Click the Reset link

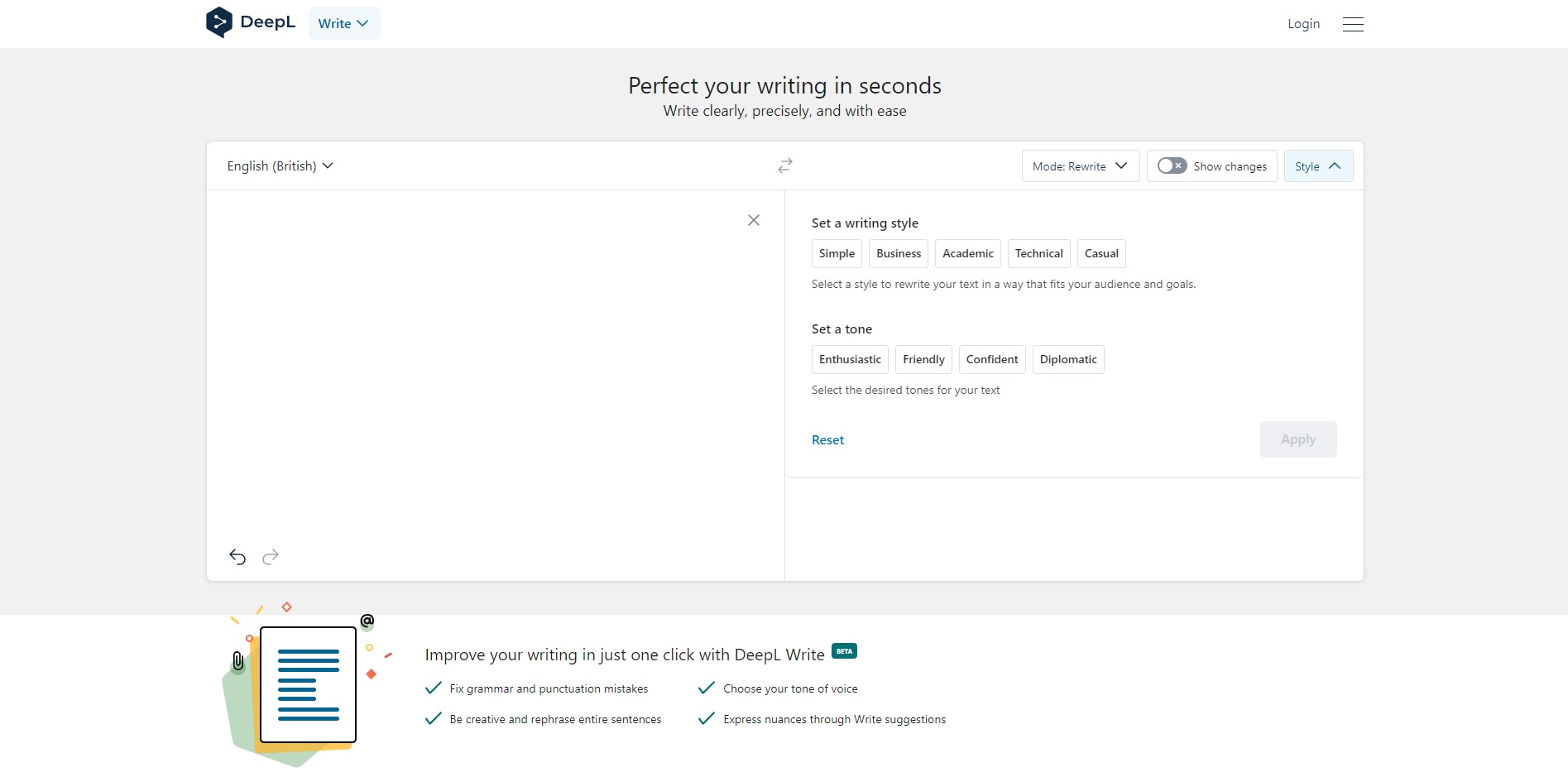827,440
